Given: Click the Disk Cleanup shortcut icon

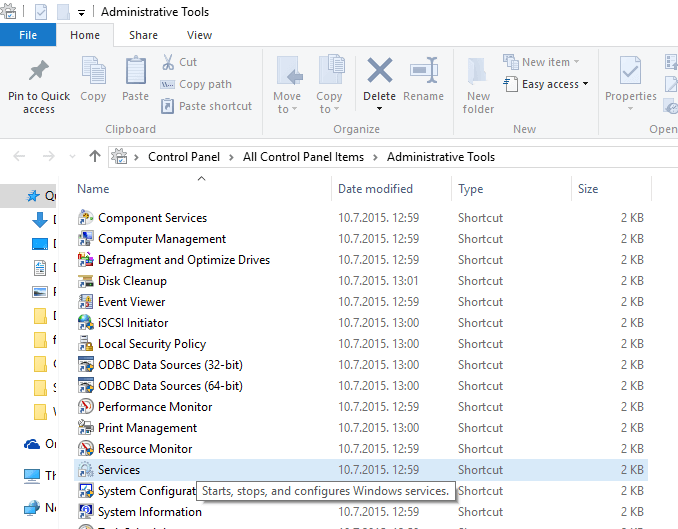Looking at the screenshot, I should 86,281.
